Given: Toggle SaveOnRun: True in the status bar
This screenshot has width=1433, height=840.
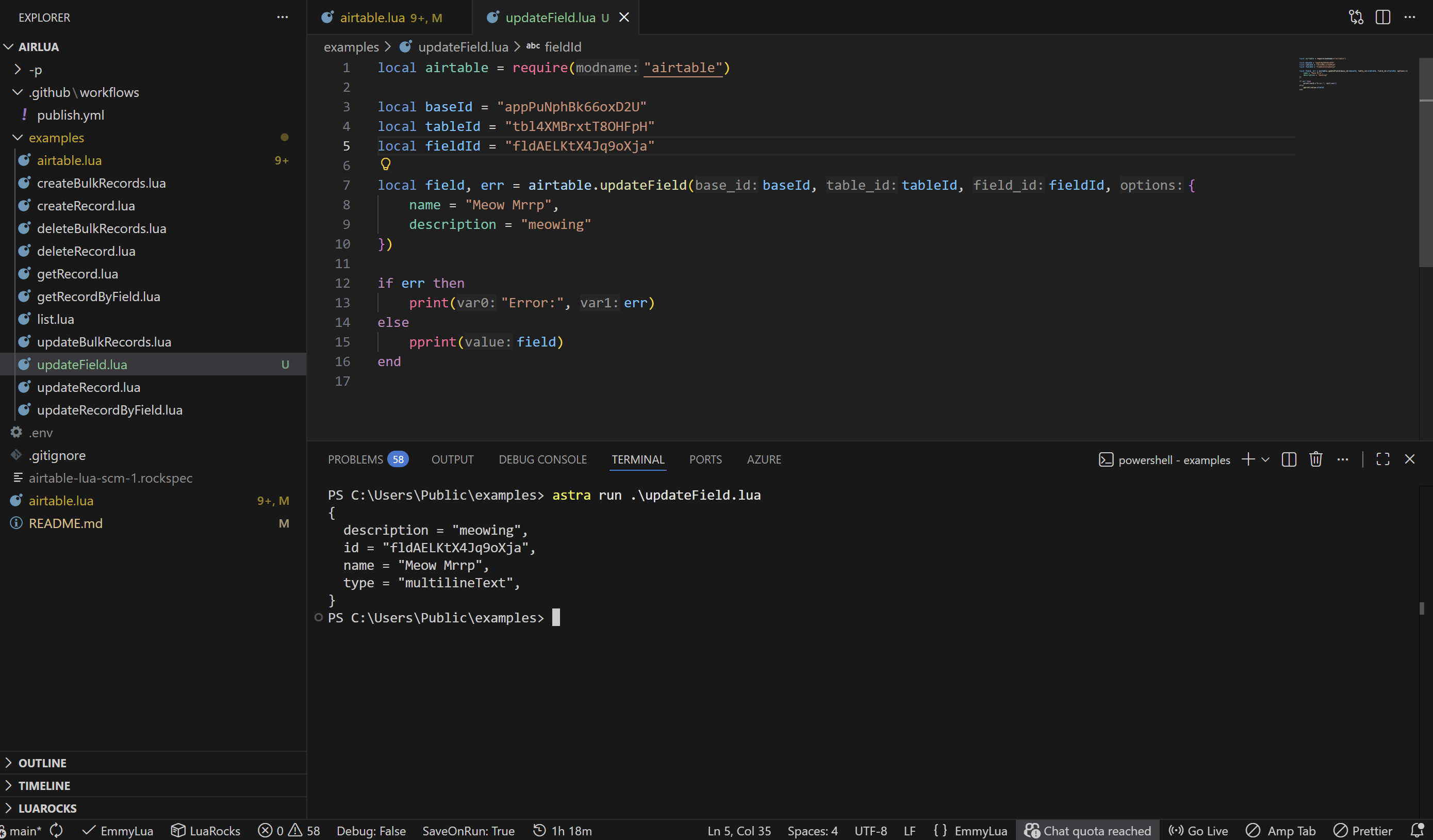Looking at the screenshot, I should point(468,830).
